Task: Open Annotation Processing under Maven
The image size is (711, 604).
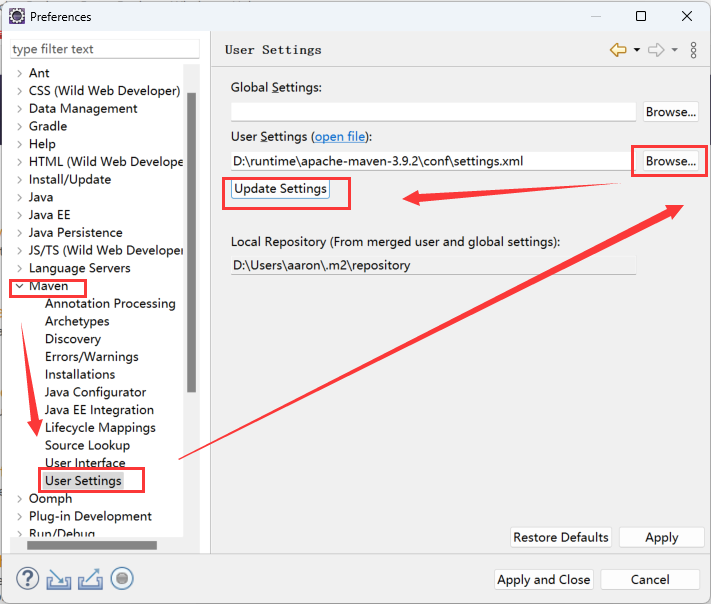Action: 110,303
